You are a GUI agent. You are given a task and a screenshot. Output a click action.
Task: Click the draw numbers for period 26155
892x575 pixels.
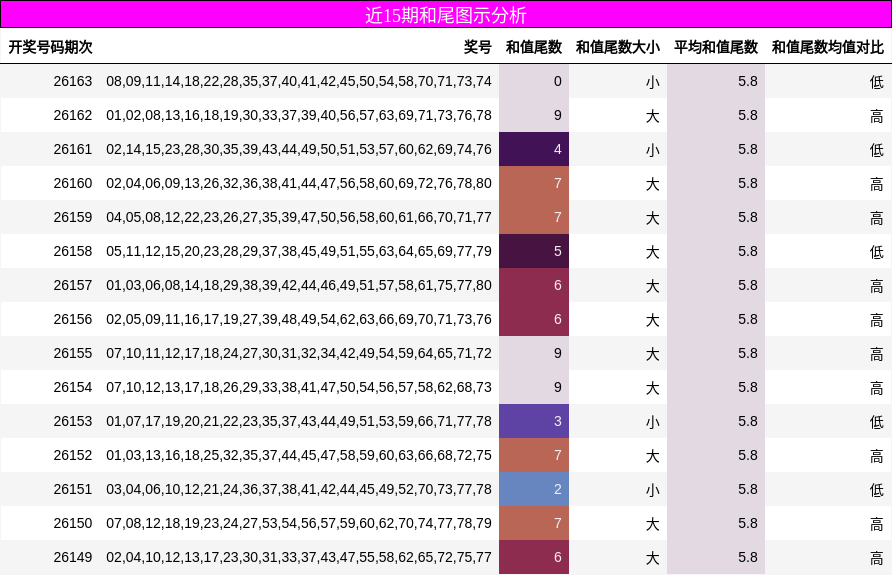299,353
